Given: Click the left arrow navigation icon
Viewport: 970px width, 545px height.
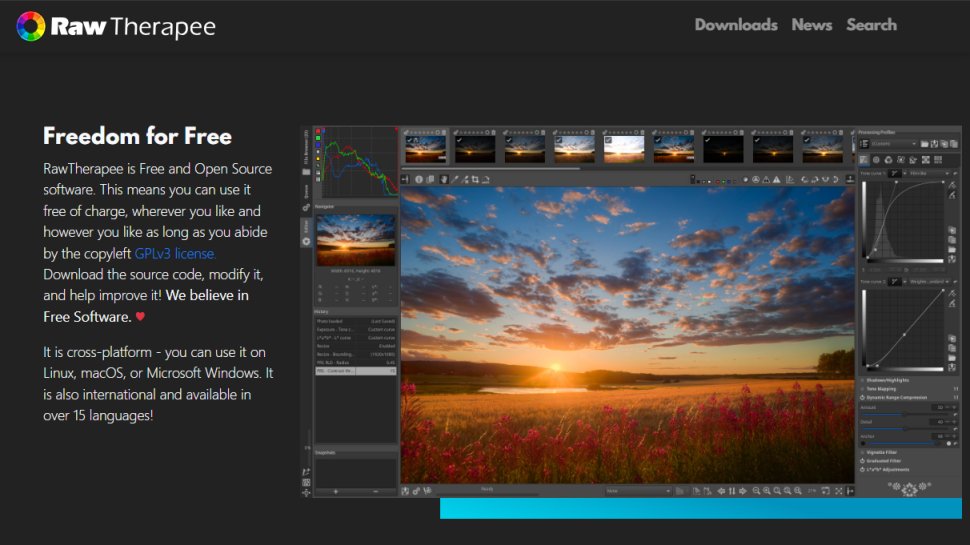Looking at the screenshot, I should pyautogui.click(x=721, y=491).
